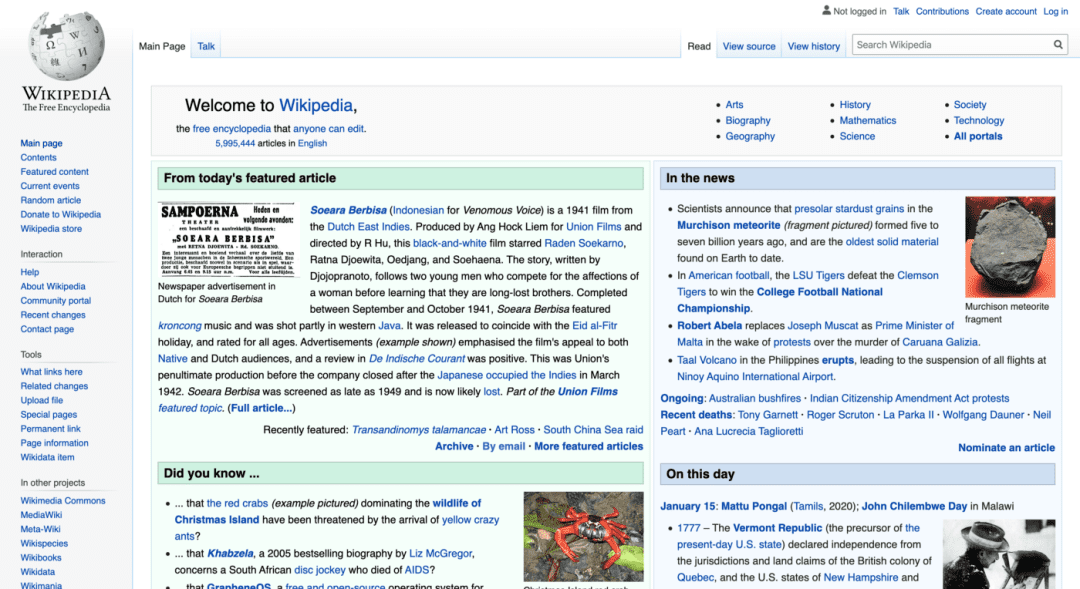Open Recent changes in the sidebar
This screenshot has width=1080, height=589.
[x=53, y=315]
